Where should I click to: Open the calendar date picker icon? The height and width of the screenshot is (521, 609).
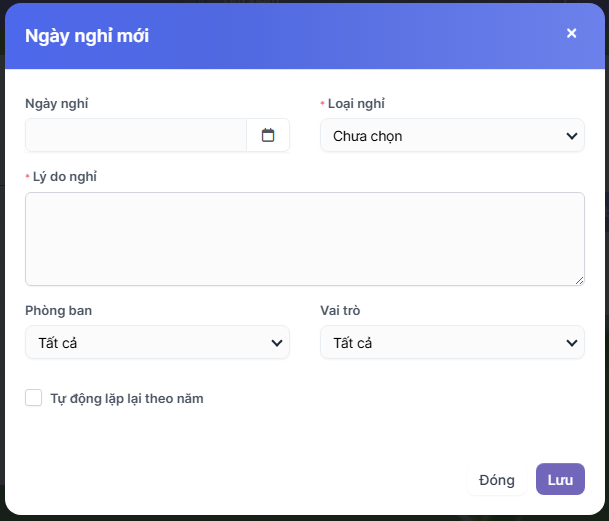tap(268, 135)
